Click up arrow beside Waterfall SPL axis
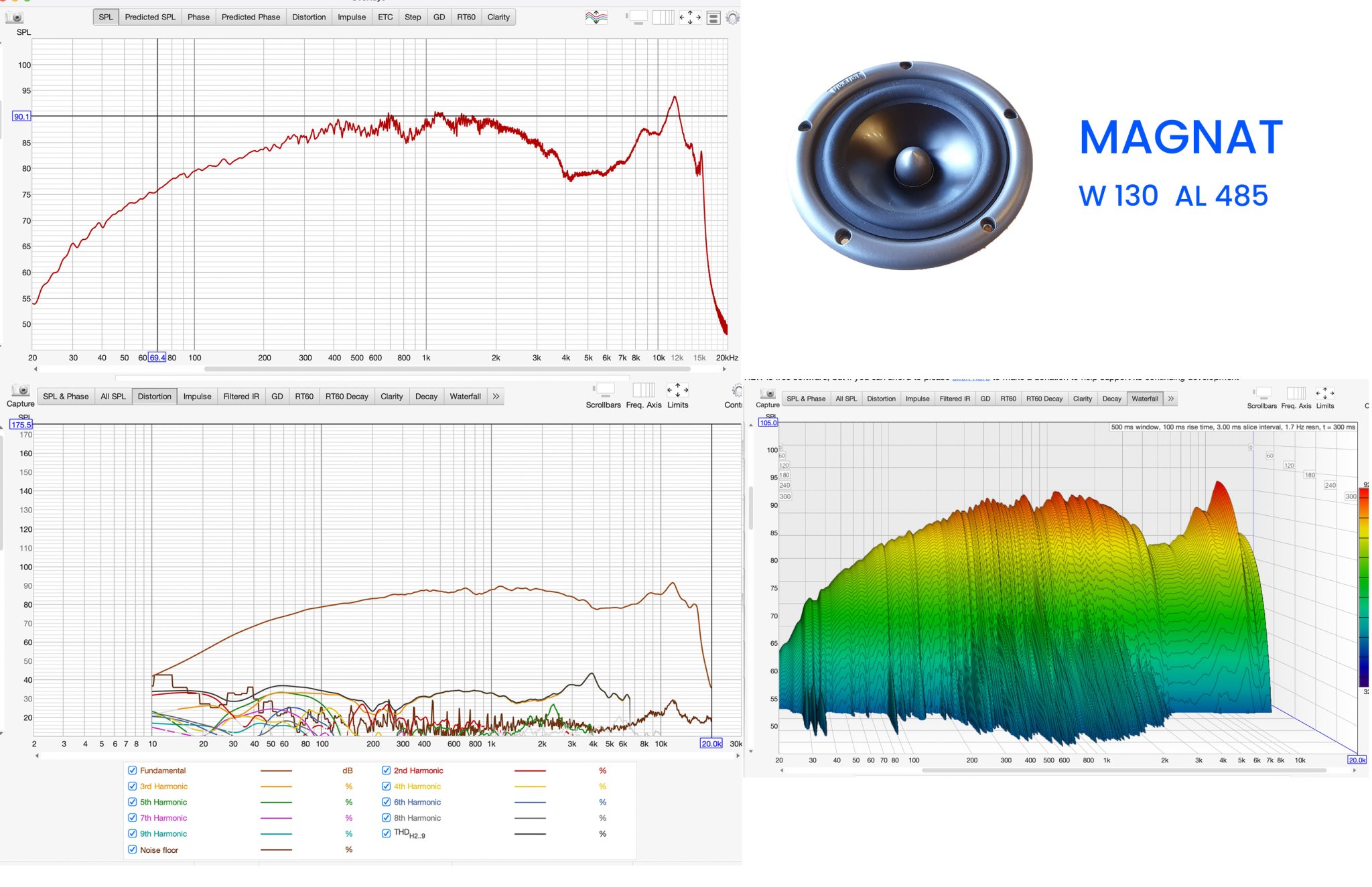The width and height of the screenshot is (1372, 887). coord(751,425)
